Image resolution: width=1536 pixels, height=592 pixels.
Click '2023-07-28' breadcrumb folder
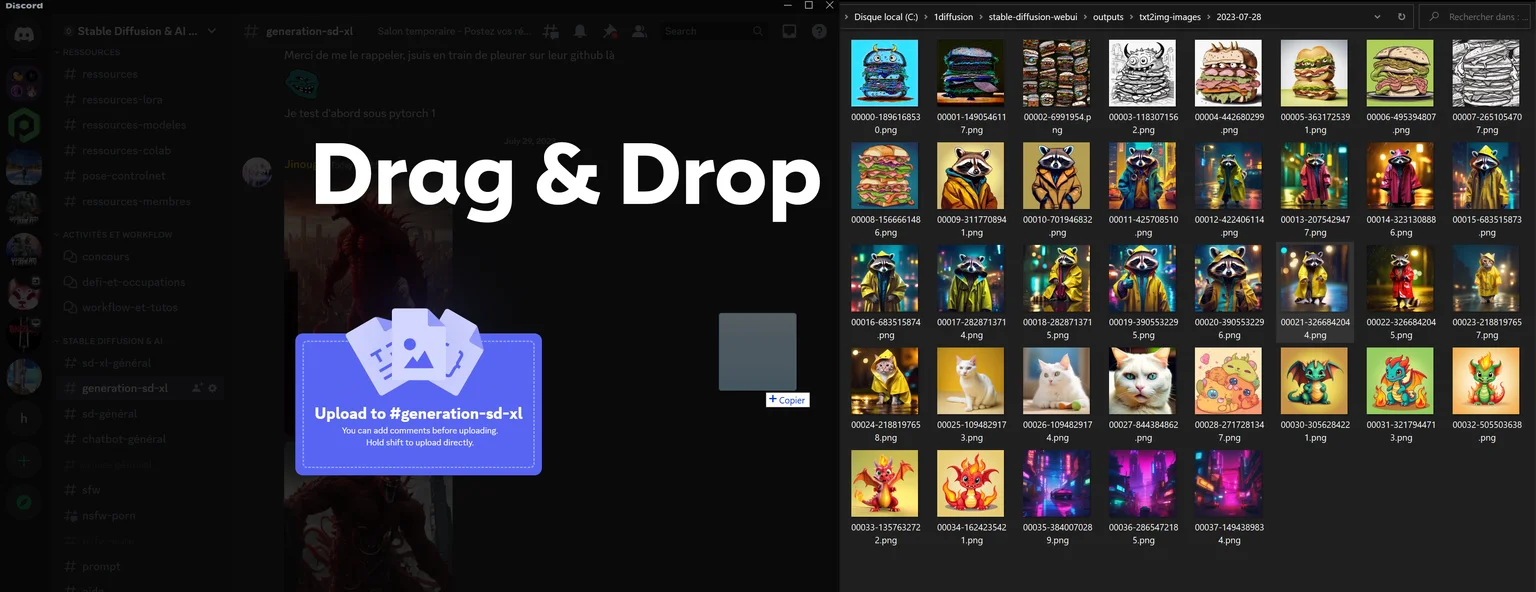click(x=1238, y=17)
